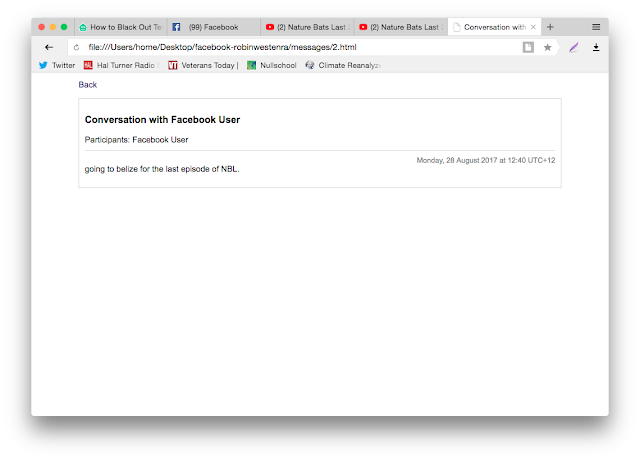Bookmark this page with the star icon
640x461 pixels.
pos(548,47)
